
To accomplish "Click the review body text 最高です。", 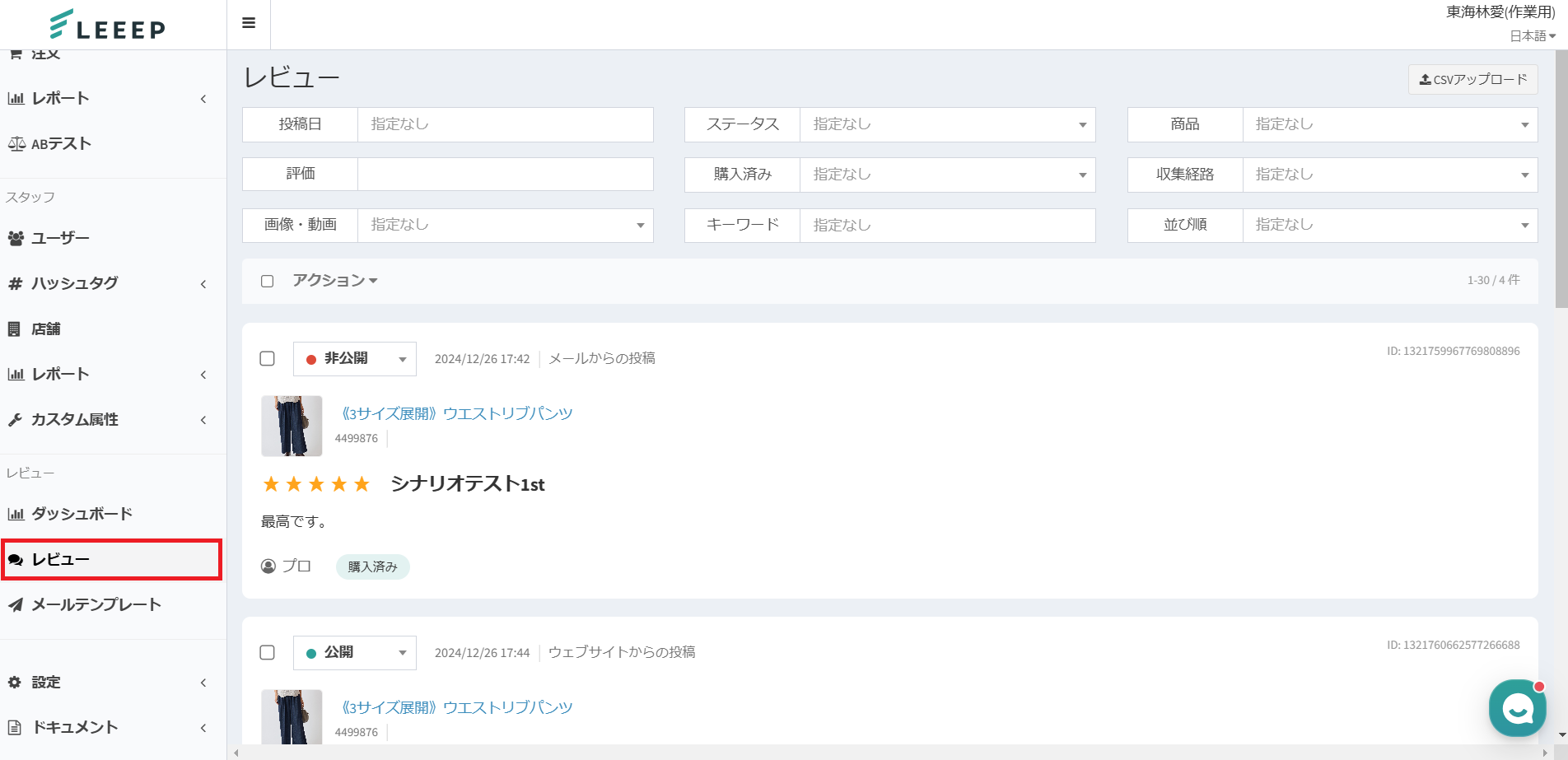I will [295, 522].
